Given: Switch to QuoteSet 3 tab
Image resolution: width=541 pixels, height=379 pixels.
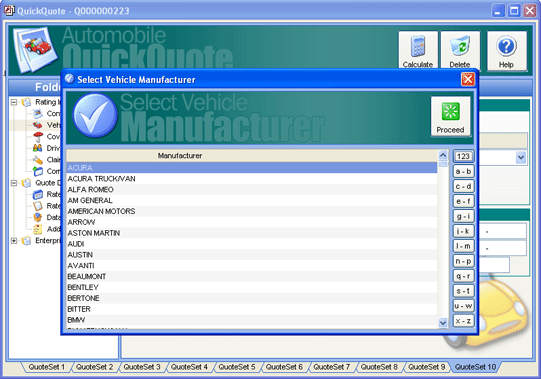Looking at the screenshot, I should point(142,367).
